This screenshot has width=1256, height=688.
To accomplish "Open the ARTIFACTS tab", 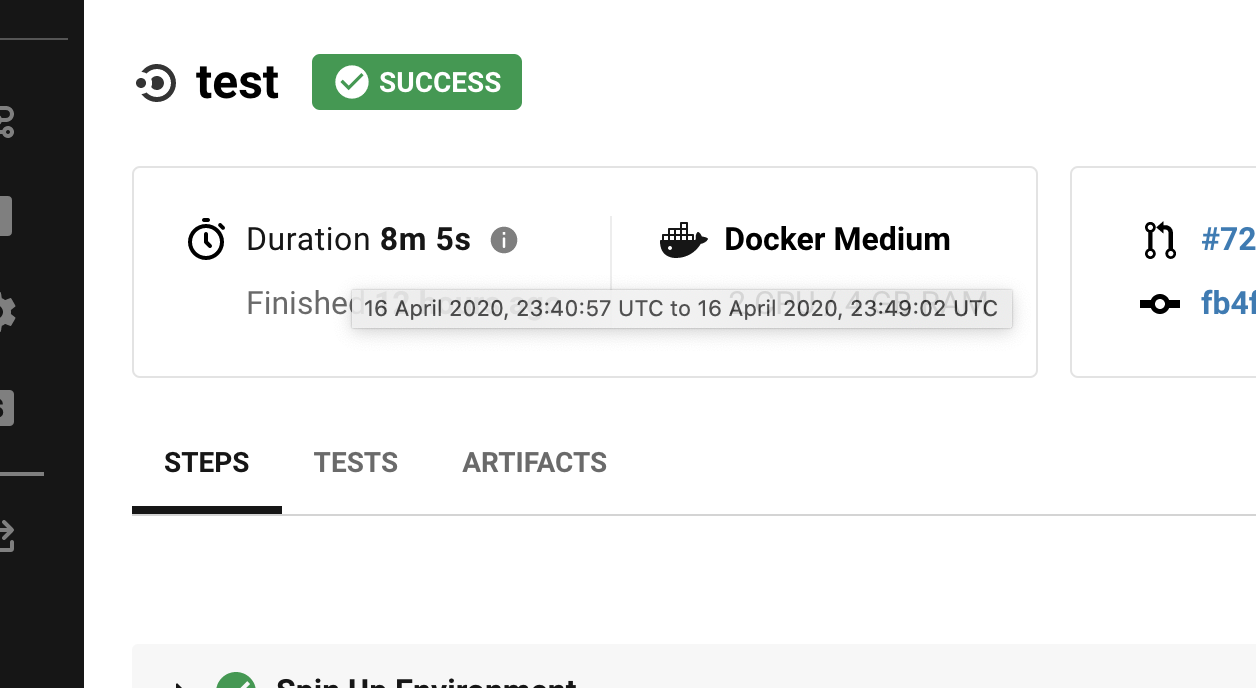I will (x=534, y=463).
